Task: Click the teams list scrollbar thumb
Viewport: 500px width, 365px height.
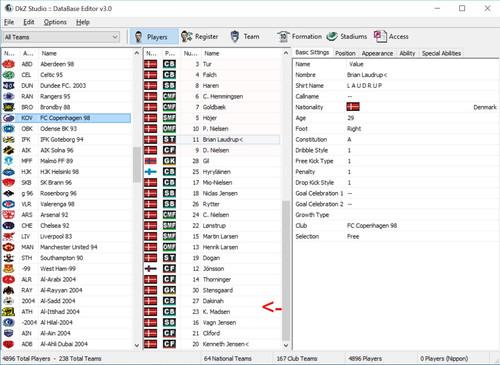Action: click(x=136, y=165)
